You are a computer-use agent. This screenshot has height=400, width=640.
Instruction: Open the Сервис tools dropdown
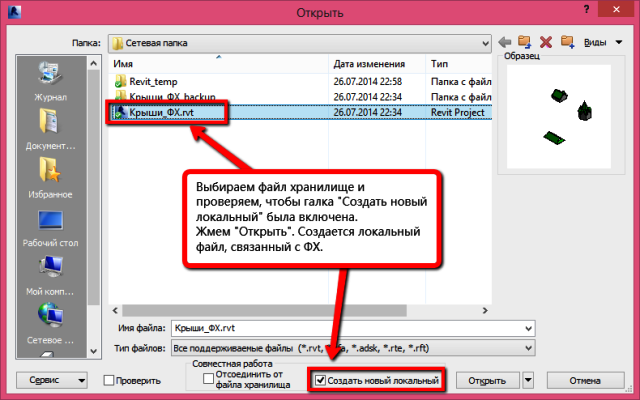(51, 380)
